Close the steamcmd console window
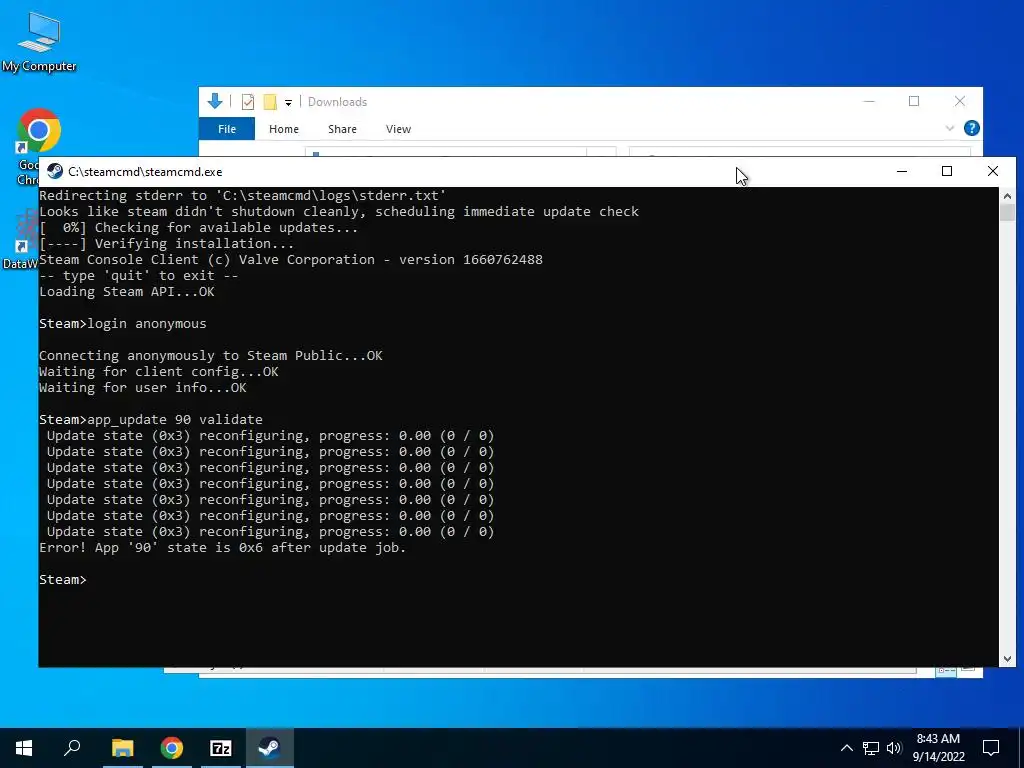Image resolution: width=1024 pixels, height=768 pixels. point(993,171)
